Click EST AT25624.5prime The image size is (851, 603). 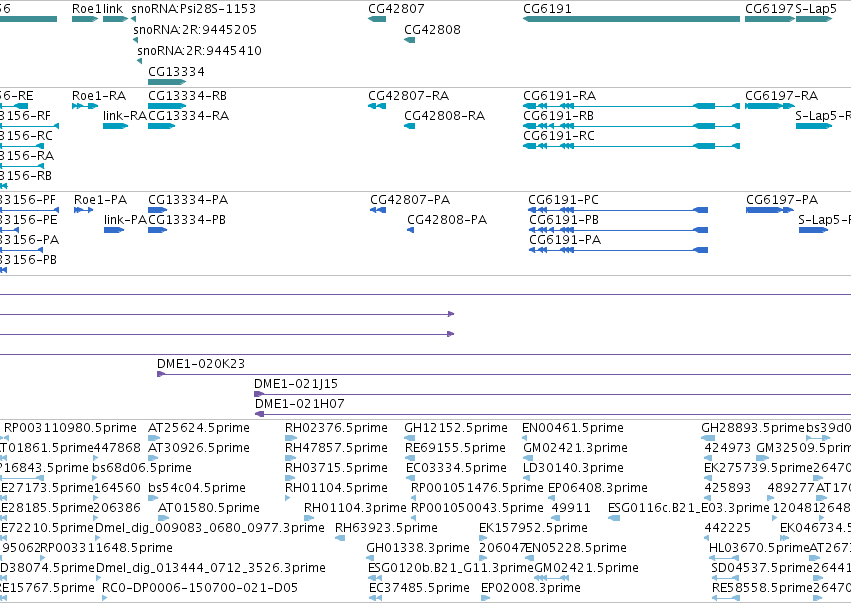pos(199,428)
